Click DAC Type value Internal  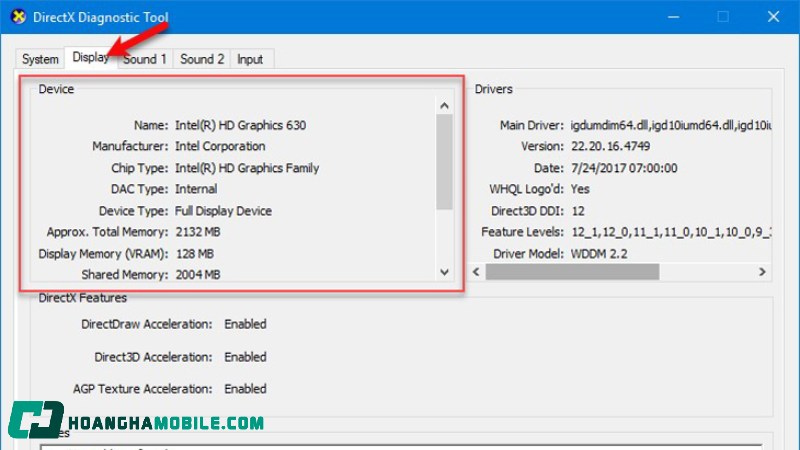click(196, 189)
